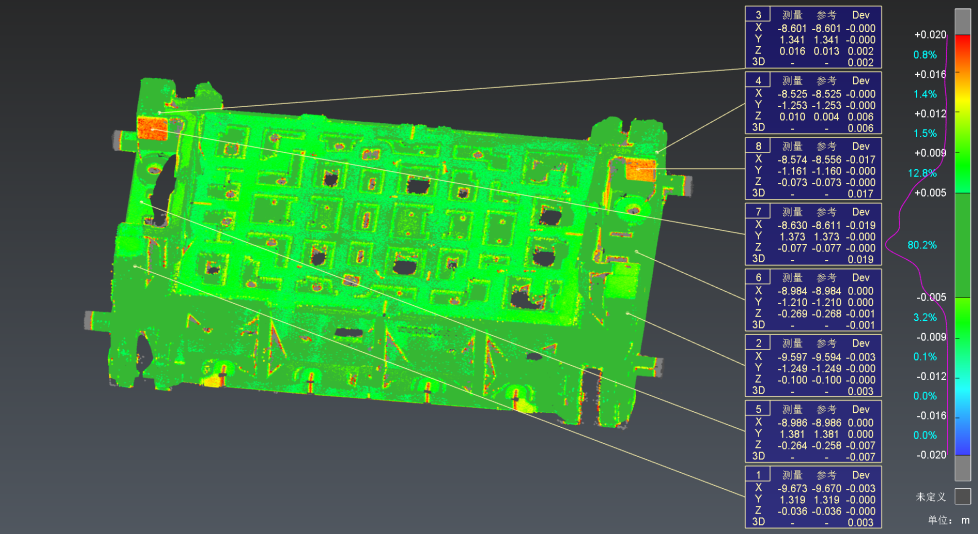Click measured Z value -0.036 in annotation 1

click(x=792, y=511)
